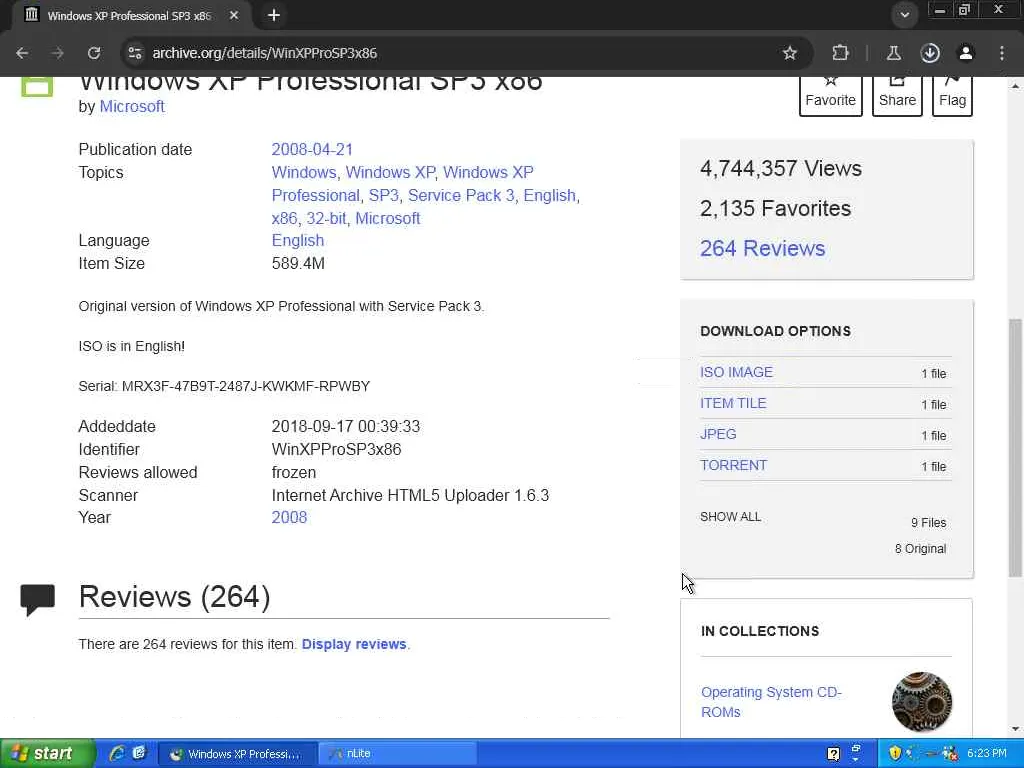Screen dimensions: 1024x768
Task: Click the browser forward arrow
Action: coord(58,53)
